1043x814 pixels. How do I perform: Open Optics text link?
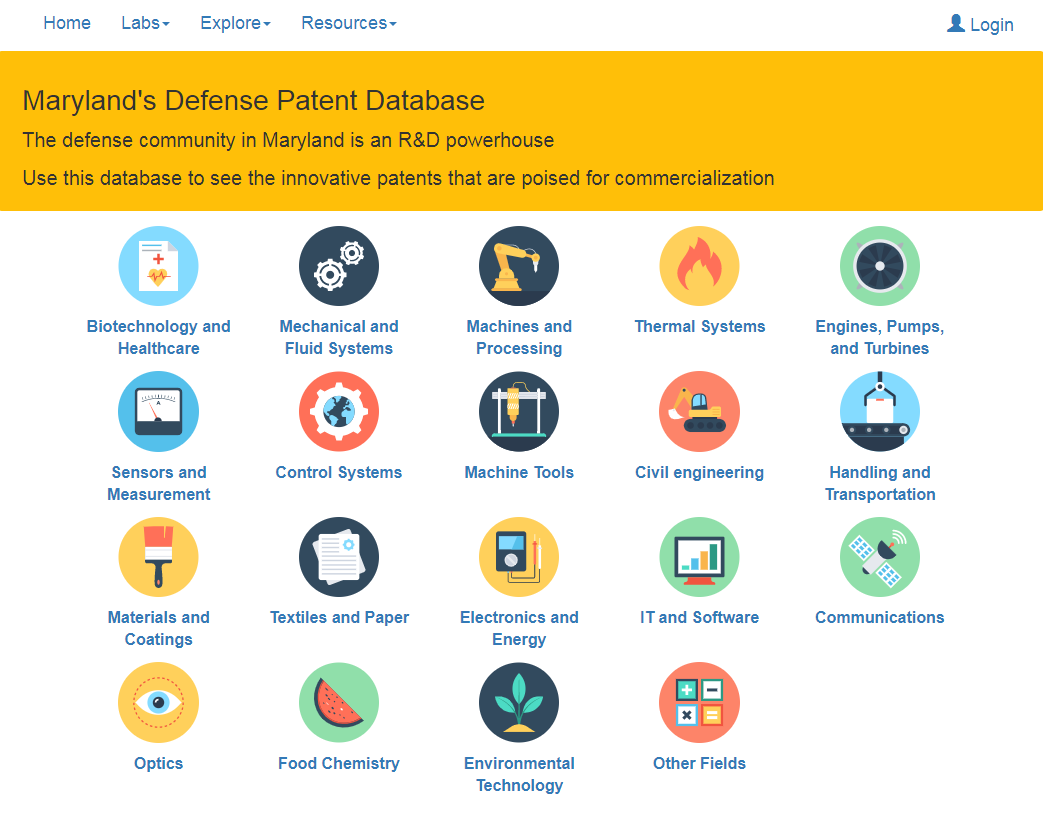158,763
